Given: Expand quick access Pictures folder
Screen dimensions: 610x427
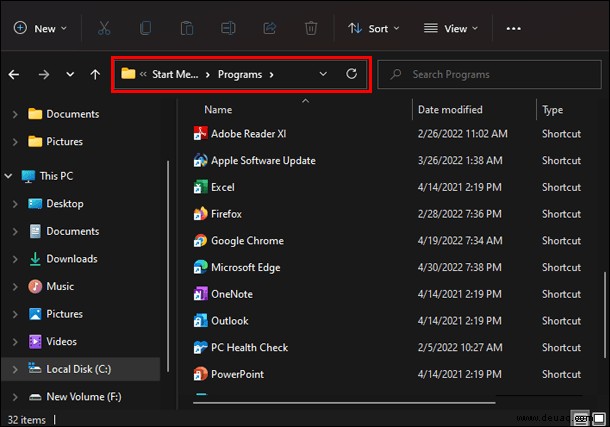Looking at the screenshot, I should 15,142.
